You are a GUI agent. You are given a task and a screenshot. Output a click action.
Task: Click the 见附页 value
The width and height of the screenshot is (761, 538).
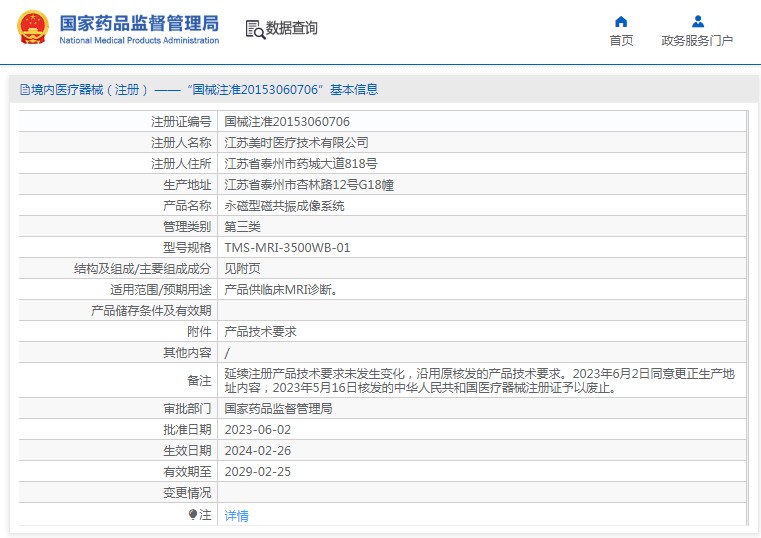point(242,269)
